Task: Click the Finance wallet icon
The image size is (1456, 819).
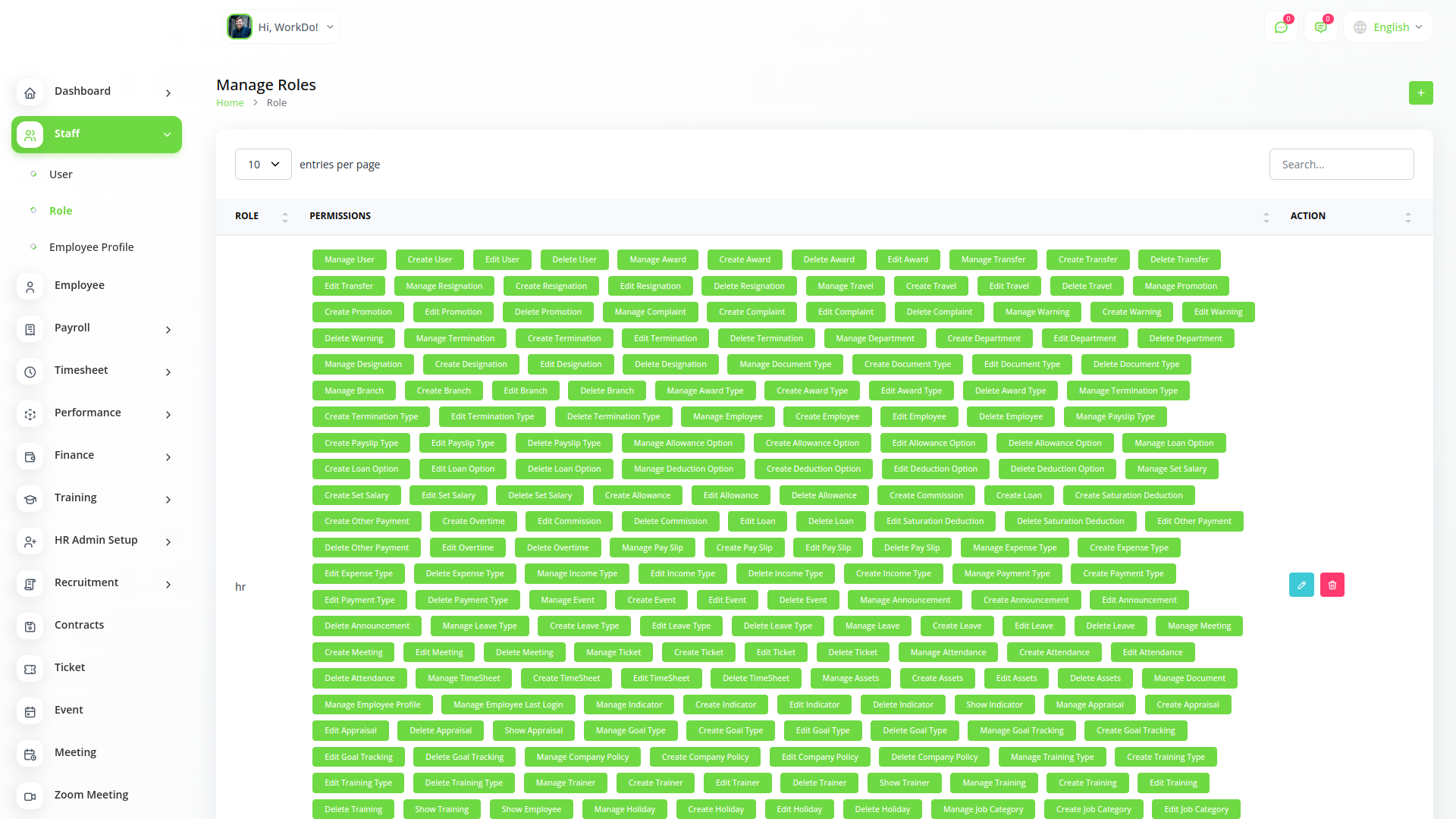Action: (30, 457)
